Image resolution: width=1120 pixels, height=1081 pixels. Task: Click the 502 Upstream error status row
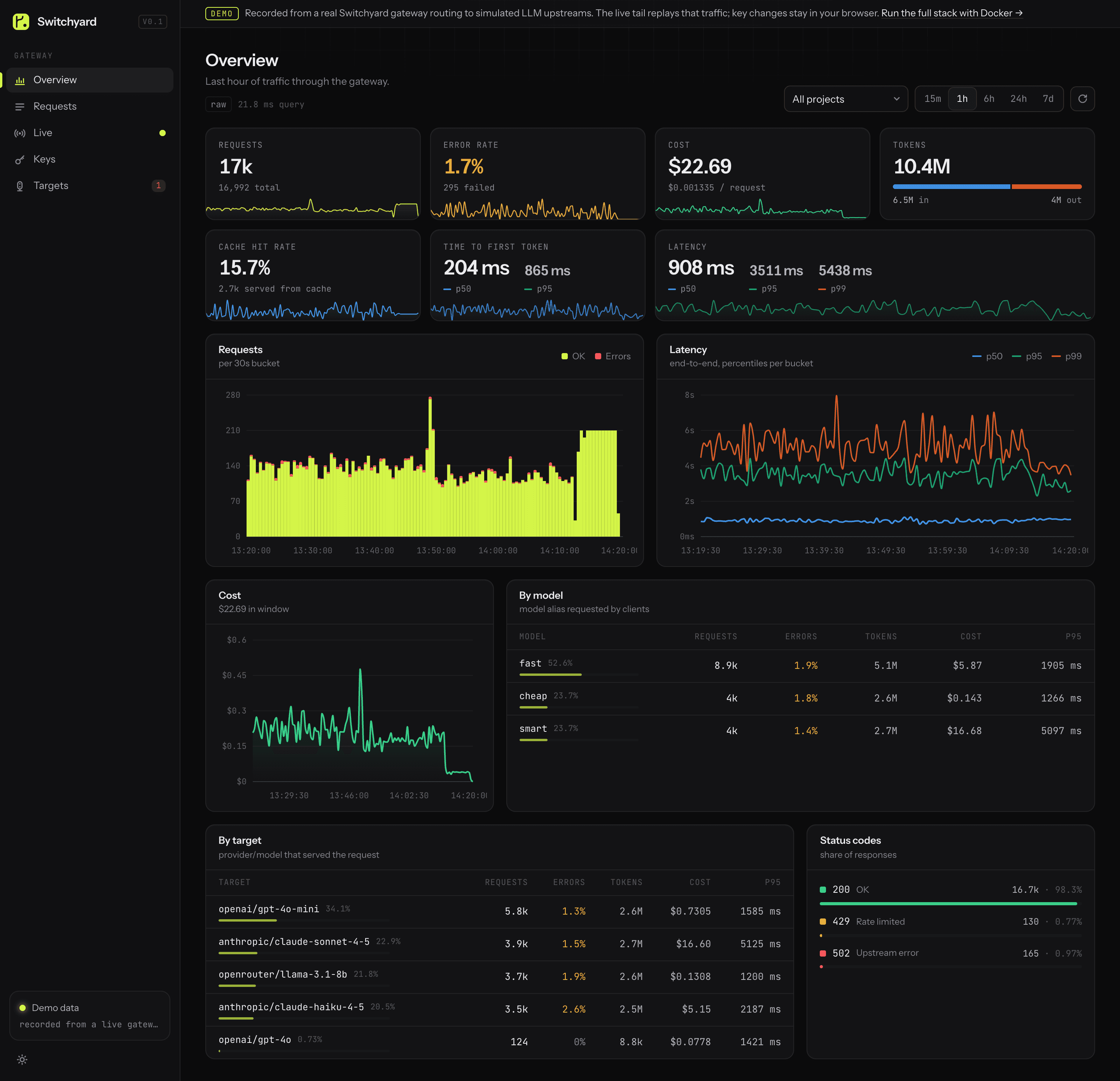(x=950, y=958)
